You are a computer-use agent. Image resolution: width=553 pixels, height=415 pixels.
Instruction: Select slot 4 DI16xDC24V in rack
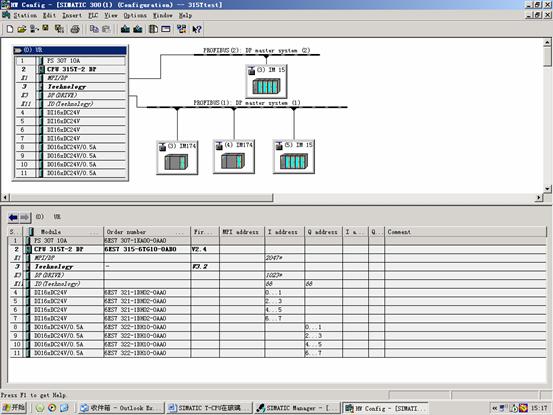[70, 112]
